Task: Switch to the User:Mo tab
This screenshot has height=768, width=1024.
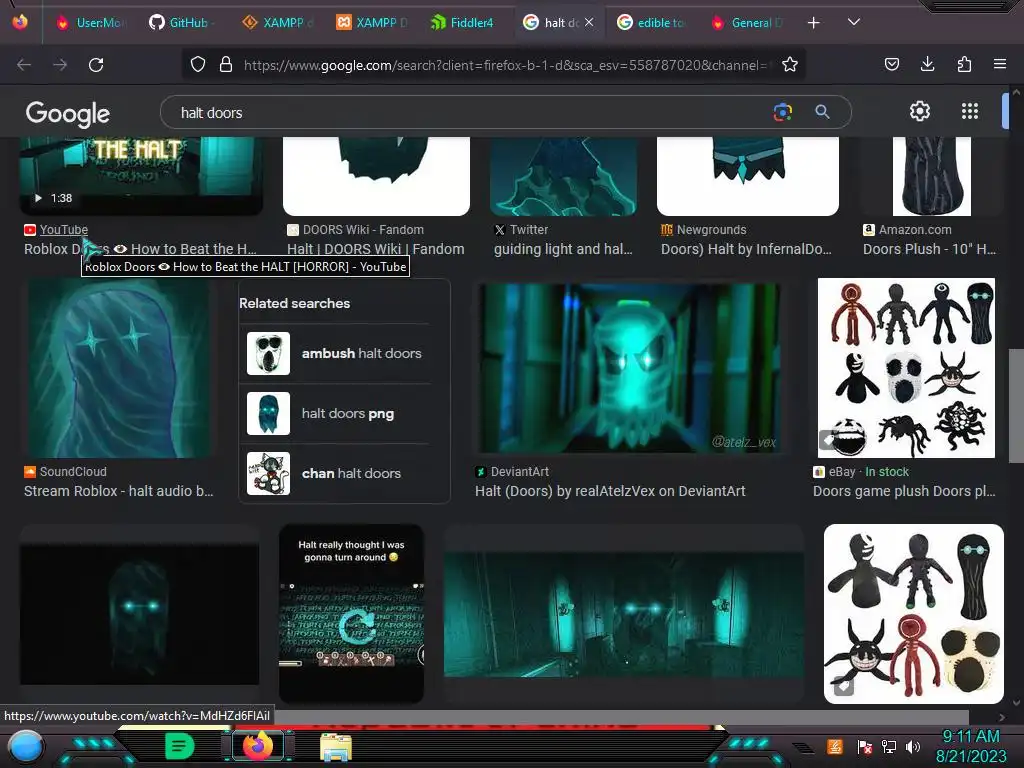Action: pyautogui.click(x=92, y=23)
